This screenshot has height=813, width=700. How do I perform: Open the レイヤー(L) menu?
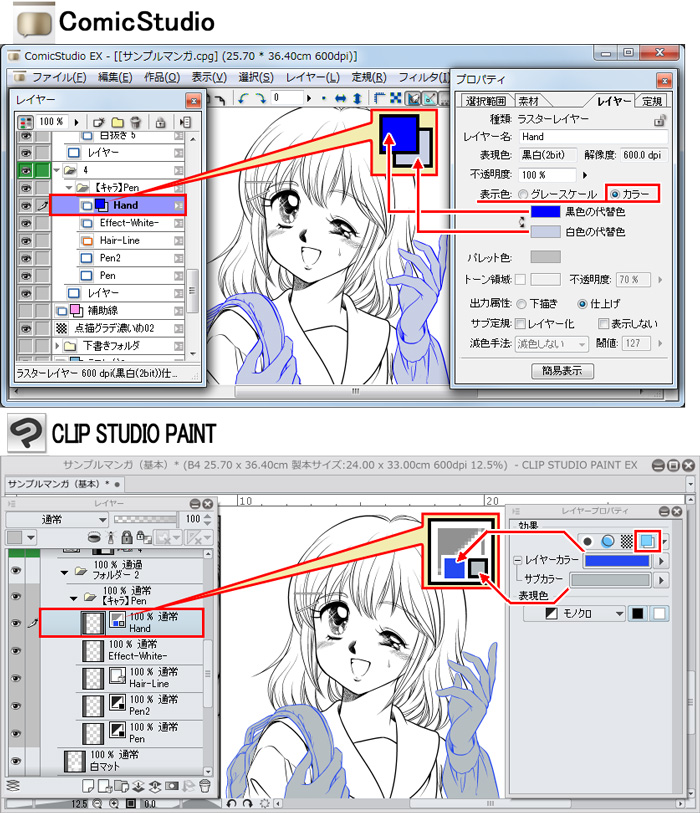tap(313, 78)
